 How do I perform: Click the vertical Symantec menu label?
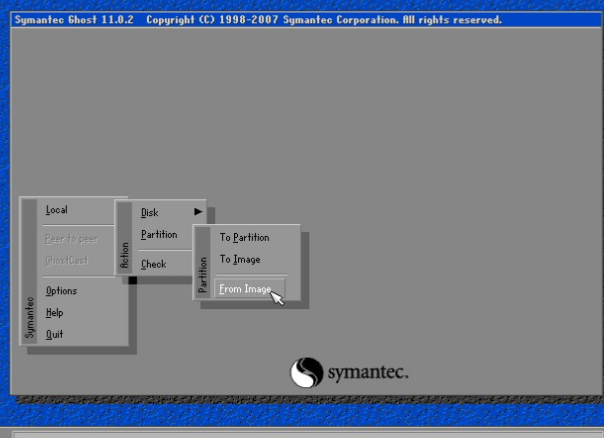click(x=29, y=318)
